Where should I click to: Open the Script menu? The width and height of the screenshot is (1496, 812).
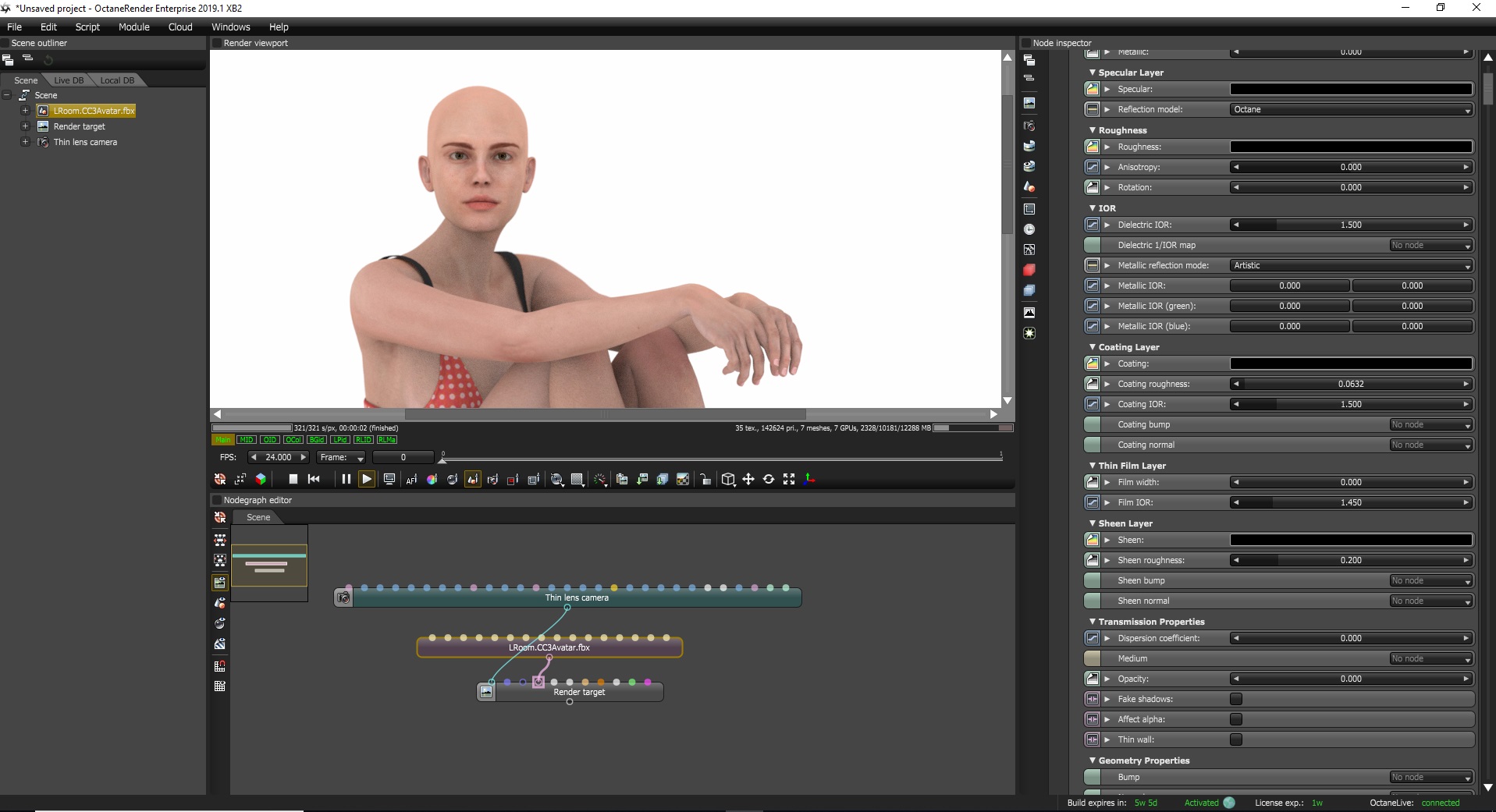pyautogui.click(x=87, y=27)
